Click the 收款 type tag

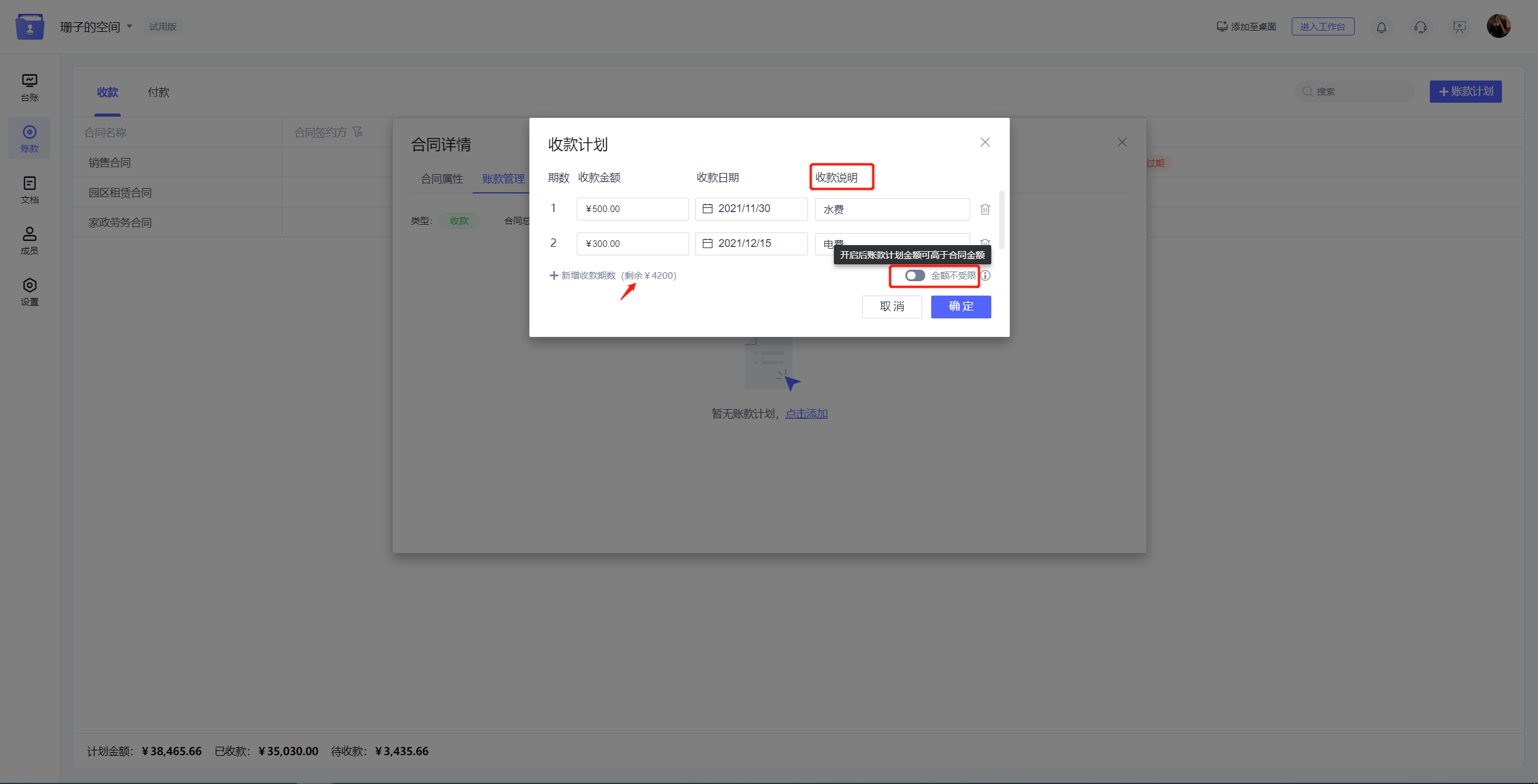459,220
